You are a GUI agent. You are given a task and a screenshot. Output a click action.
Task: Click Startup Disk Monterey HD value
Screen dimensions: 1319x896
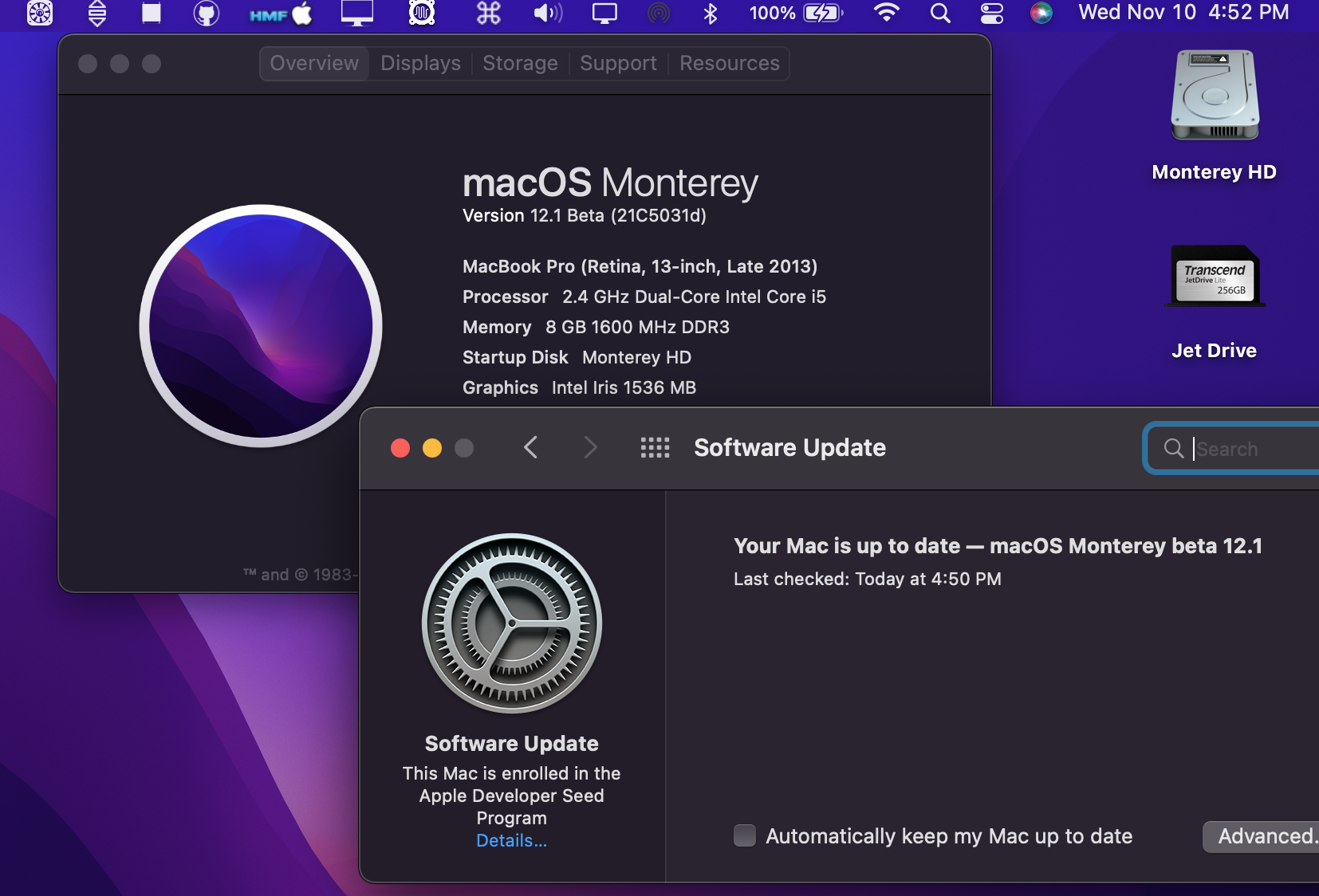[x=636, y=357]
